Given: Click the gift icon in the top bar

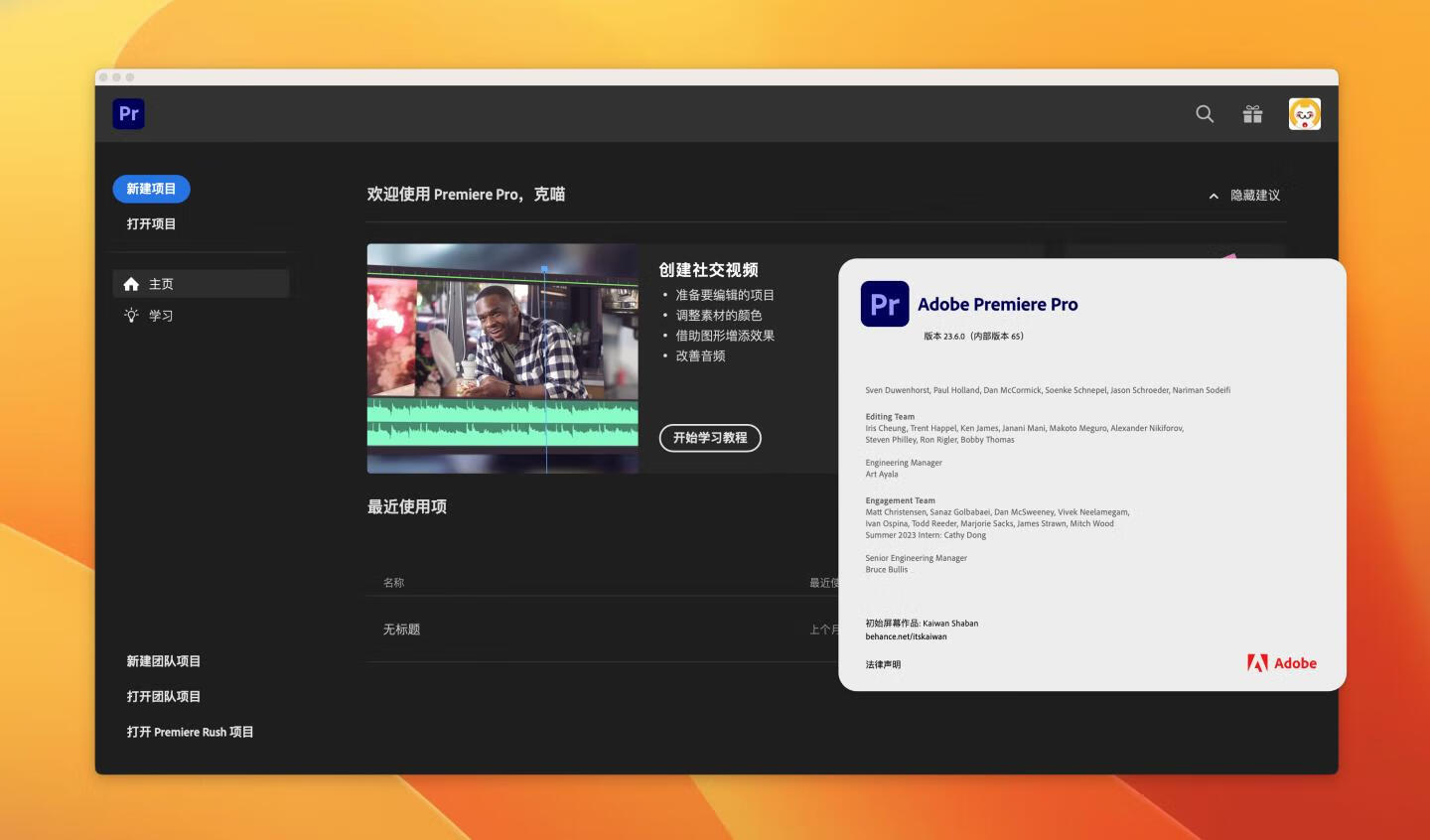Looking at the screenshot, I should (1252, 113).
